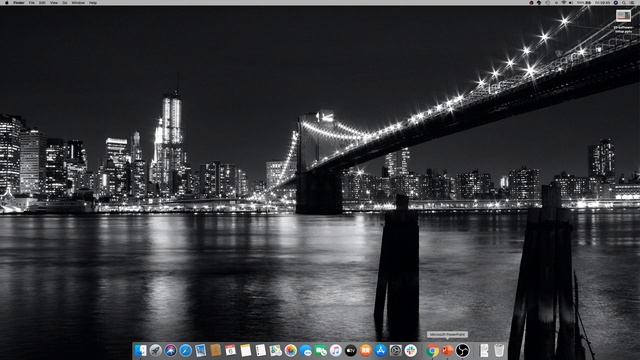Open the orange Books app in Dock
Image resolution: width=640 pixels, height=360 pixels.
pos(365,350)
